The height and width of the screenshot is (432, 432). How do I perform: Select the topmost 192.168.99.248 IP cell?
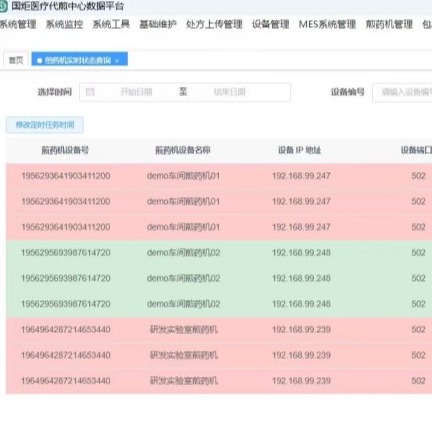301,253
